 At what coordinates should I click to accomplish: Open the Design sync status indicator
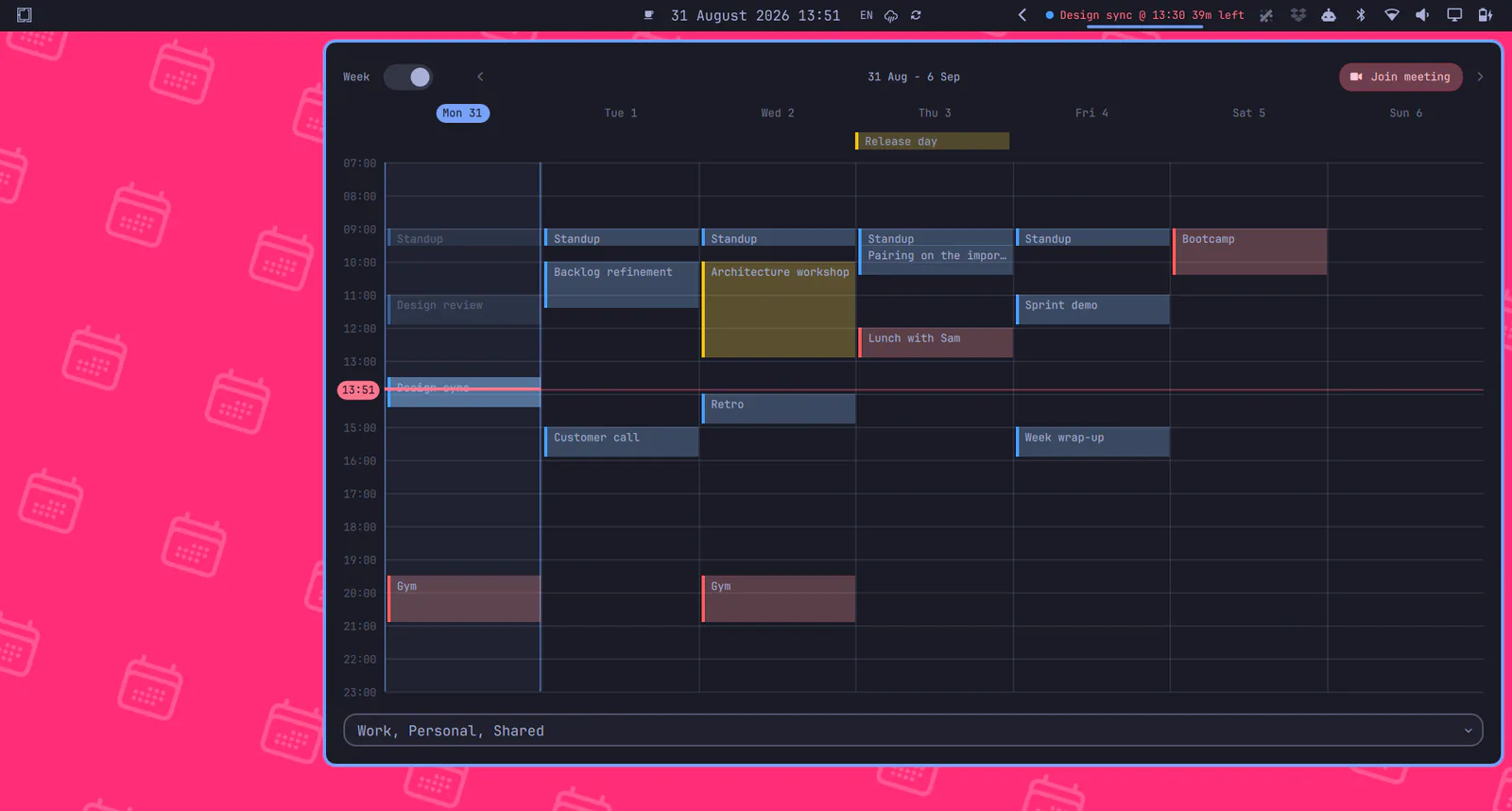(x=1144, y=15)
